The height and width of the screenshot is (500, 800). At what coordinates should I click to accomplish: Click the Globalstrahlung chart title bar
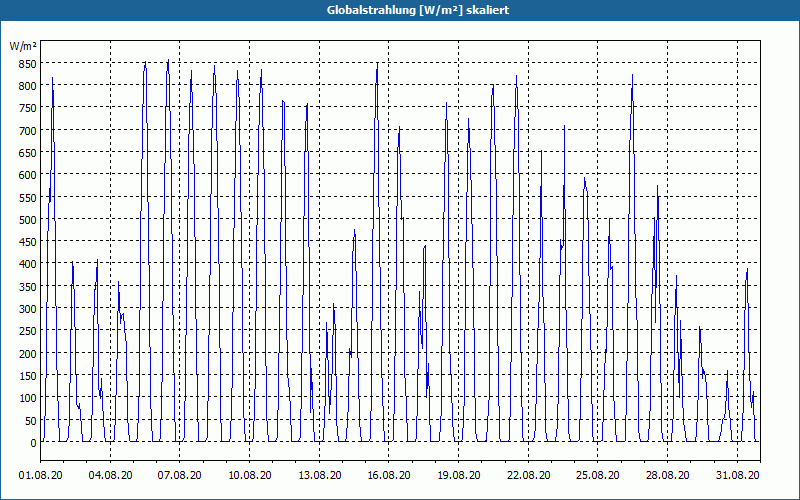click(400, 10)
